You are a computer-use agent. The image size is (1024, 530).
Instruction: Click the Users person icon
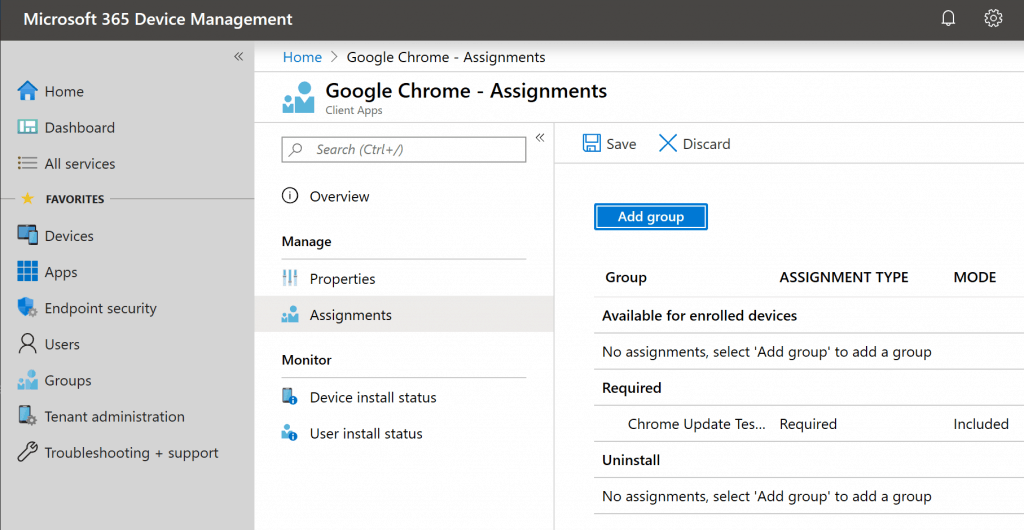[27, 344]
